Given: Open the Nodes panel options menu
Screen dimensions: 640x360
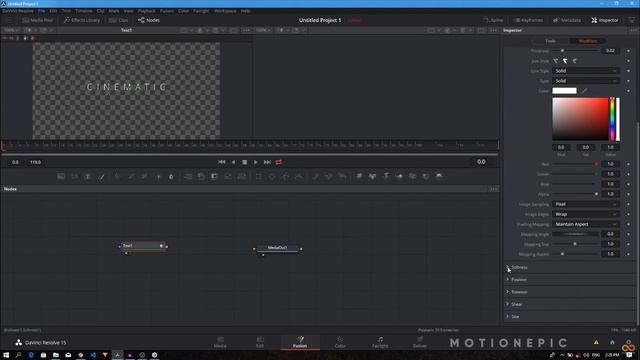Looking at the screenshot, I should 493,189.
